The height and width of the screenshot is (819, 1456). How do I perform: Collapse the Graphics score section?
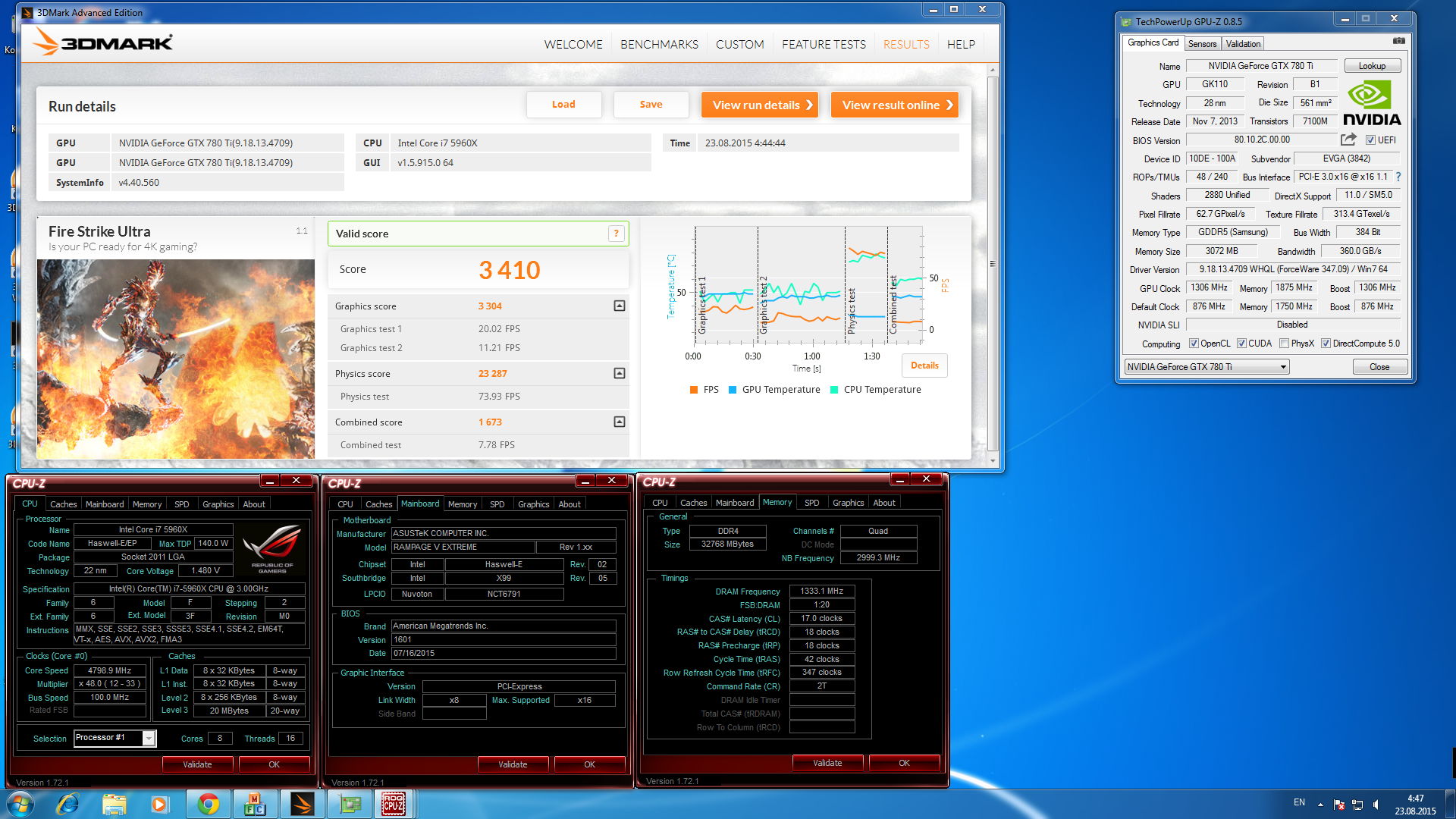point(620,306)
